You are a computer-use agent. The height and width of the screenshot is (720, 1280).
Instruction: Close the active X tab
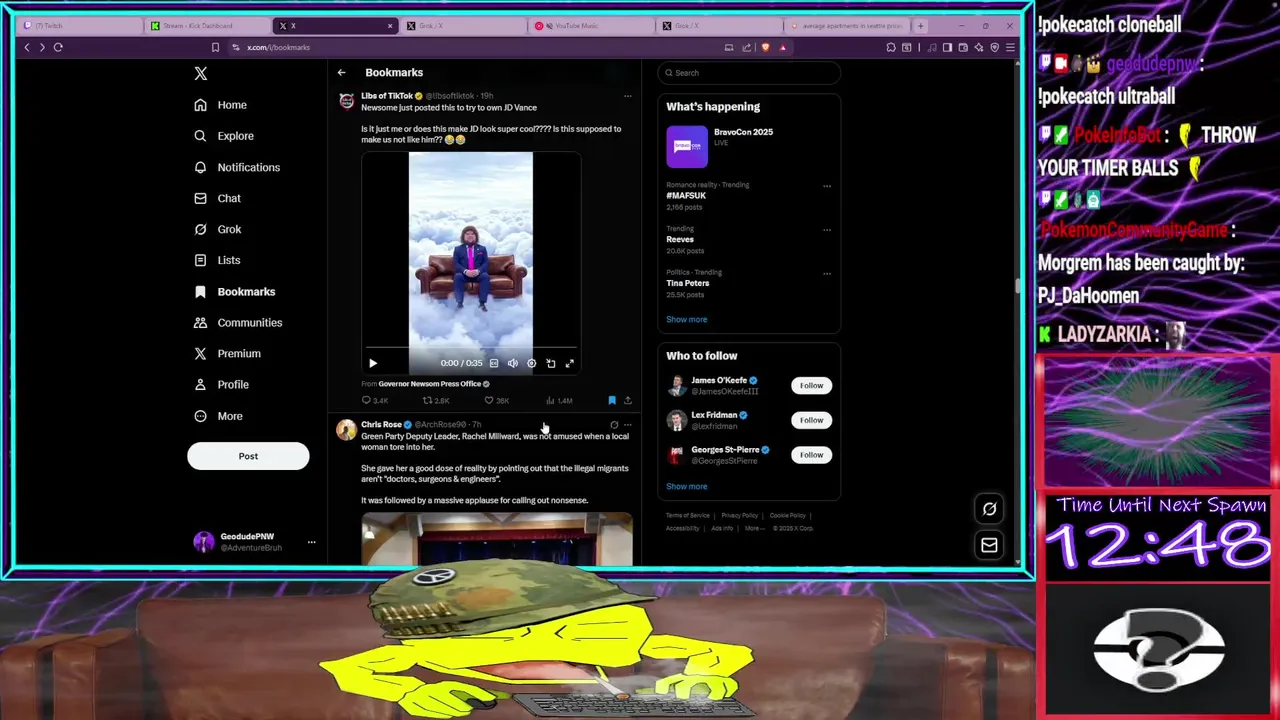(x=389, y=26)
